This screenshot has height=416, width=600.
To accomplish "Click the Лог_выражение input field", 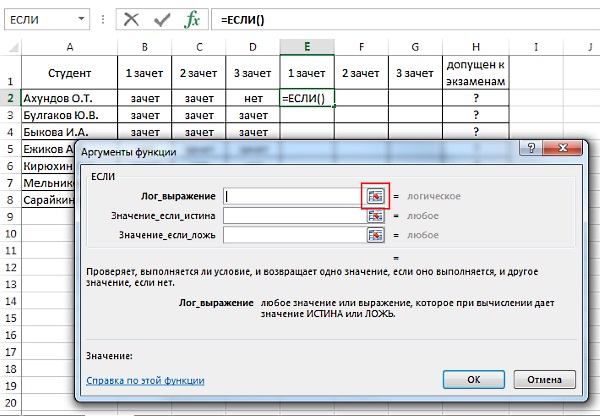I will [294, 197].
